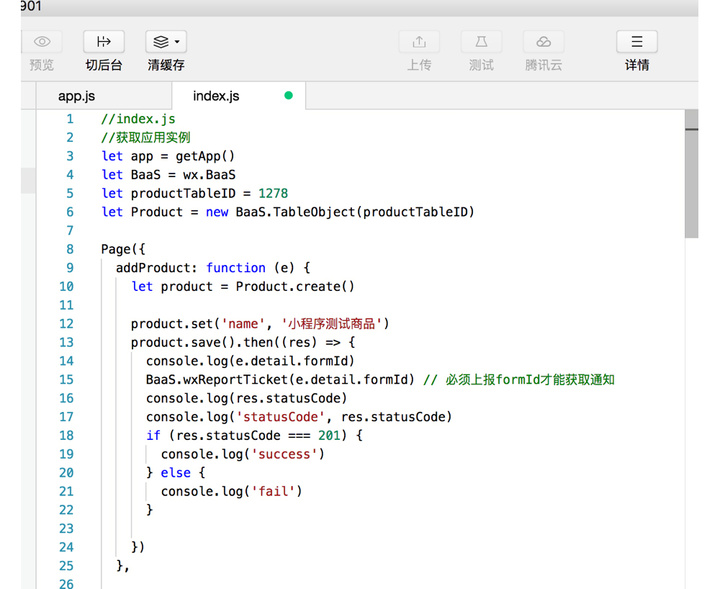This screenshot has height=589, width=720.
Task: Click the 预览 preview eye icon
Action: point(42,42)
